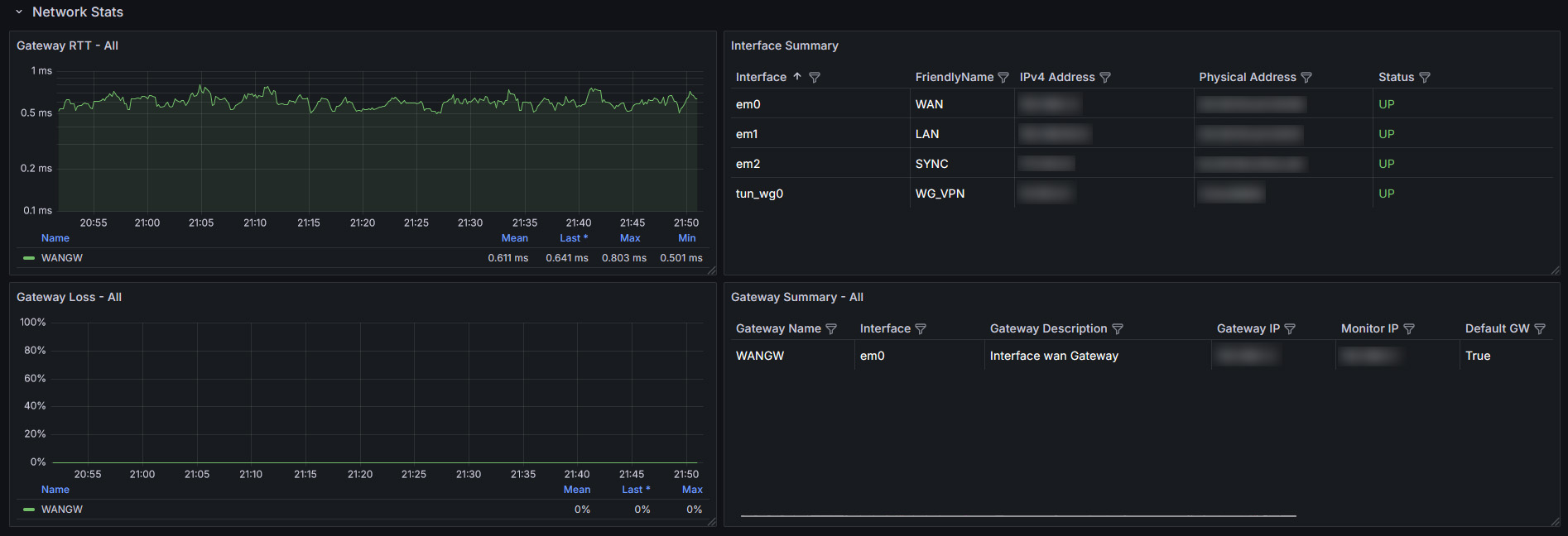Open filter icon for Gateway IP column
The image size is (1568, 536).
pos(1290,328)
